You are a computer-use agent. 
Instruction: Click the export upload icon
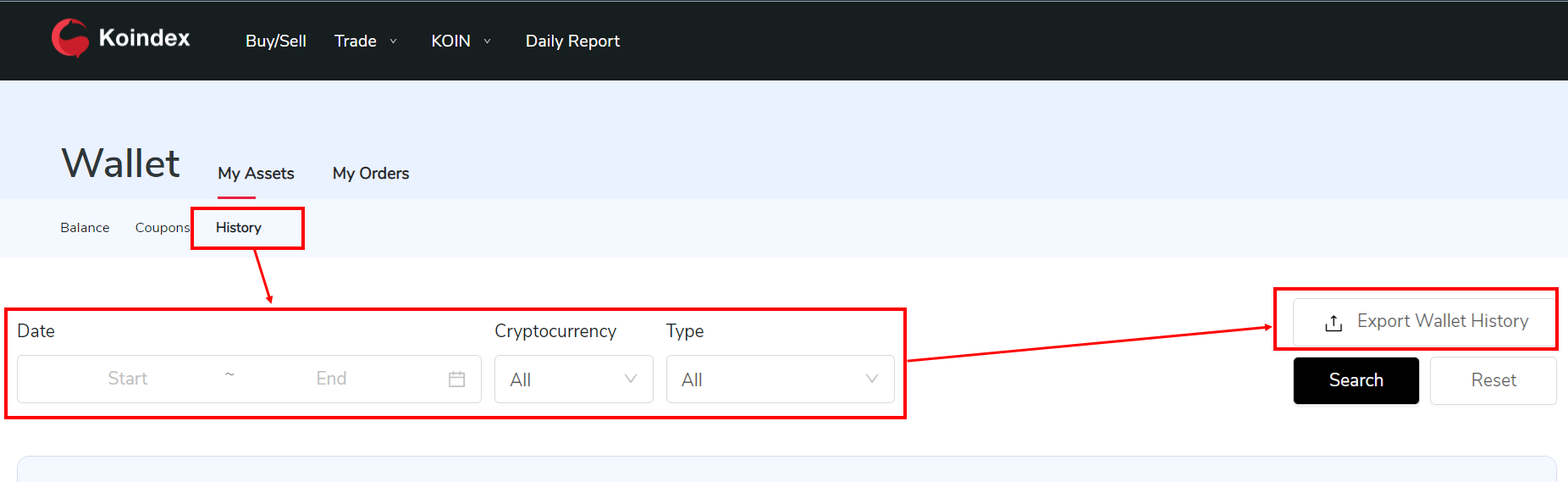click(1333, 322)
